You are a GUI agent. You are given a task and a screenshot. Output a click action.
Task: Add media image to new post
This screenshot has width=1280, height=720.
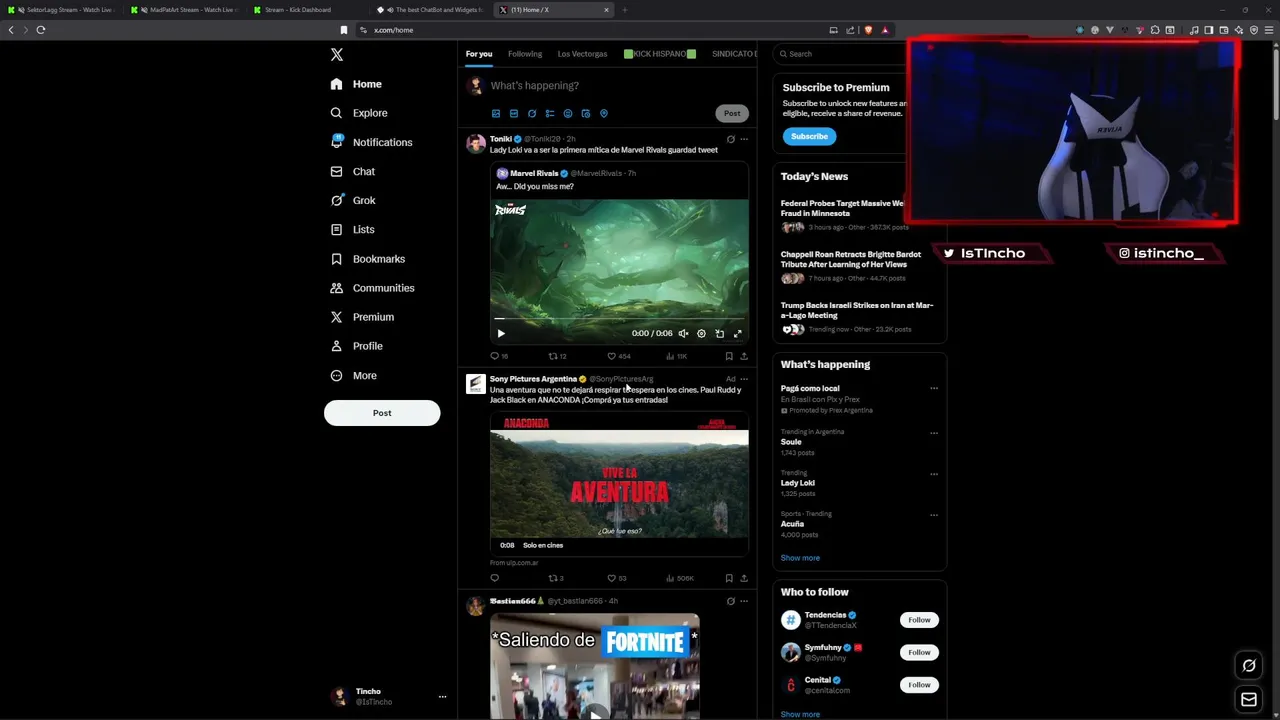pos(496,114)
